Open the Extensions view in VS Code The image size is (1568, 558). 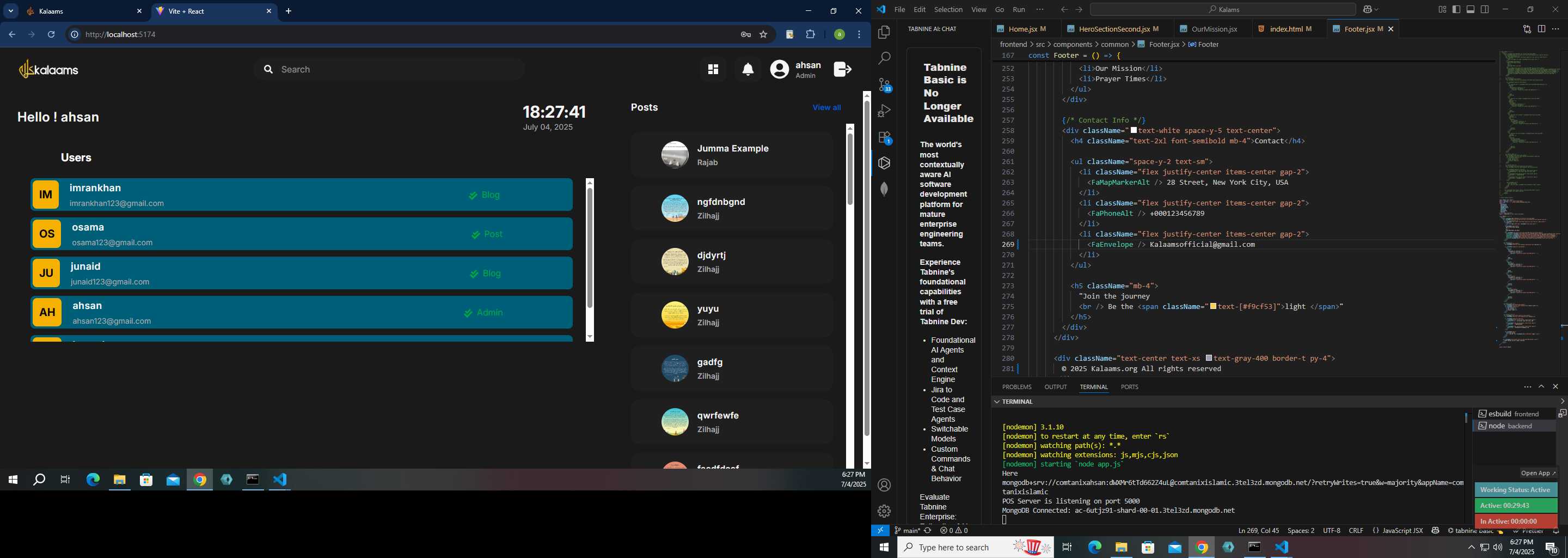point(884,138)
